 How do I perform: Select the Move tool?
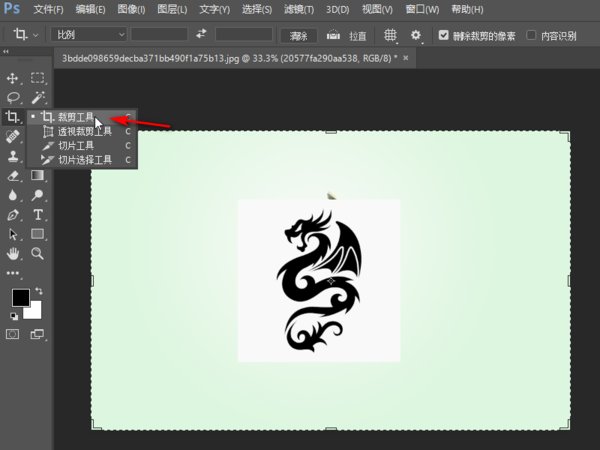click(x=13, y=78)
